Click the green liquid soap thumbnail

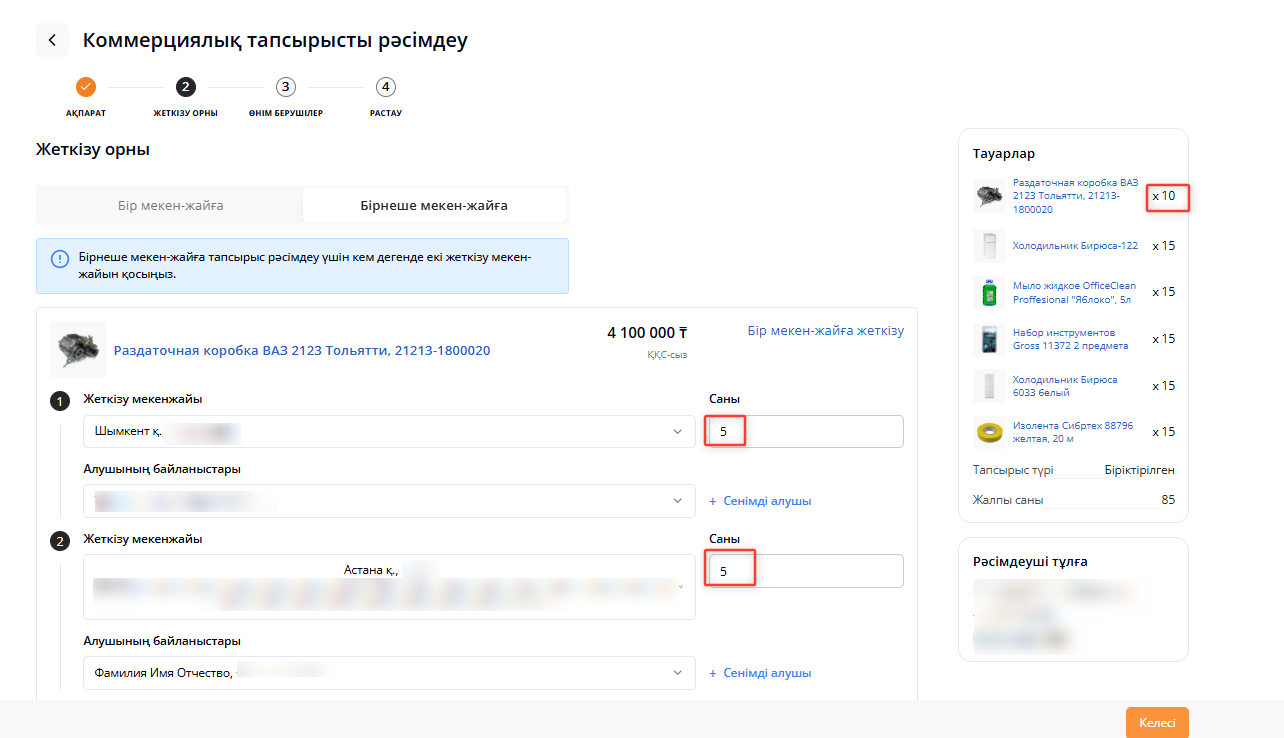click(x=989, y=292)
